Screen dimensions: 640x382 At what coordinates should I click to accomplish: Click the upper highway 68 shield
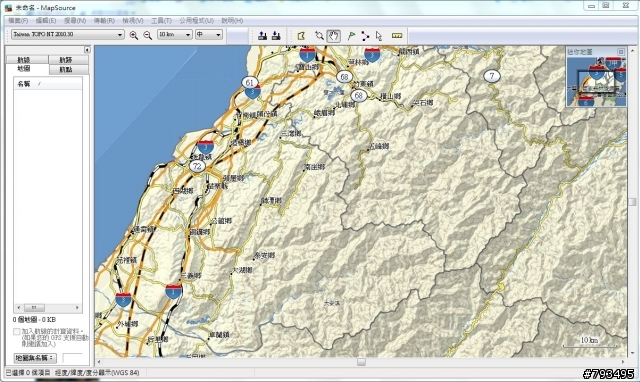[x=344, y=77]
